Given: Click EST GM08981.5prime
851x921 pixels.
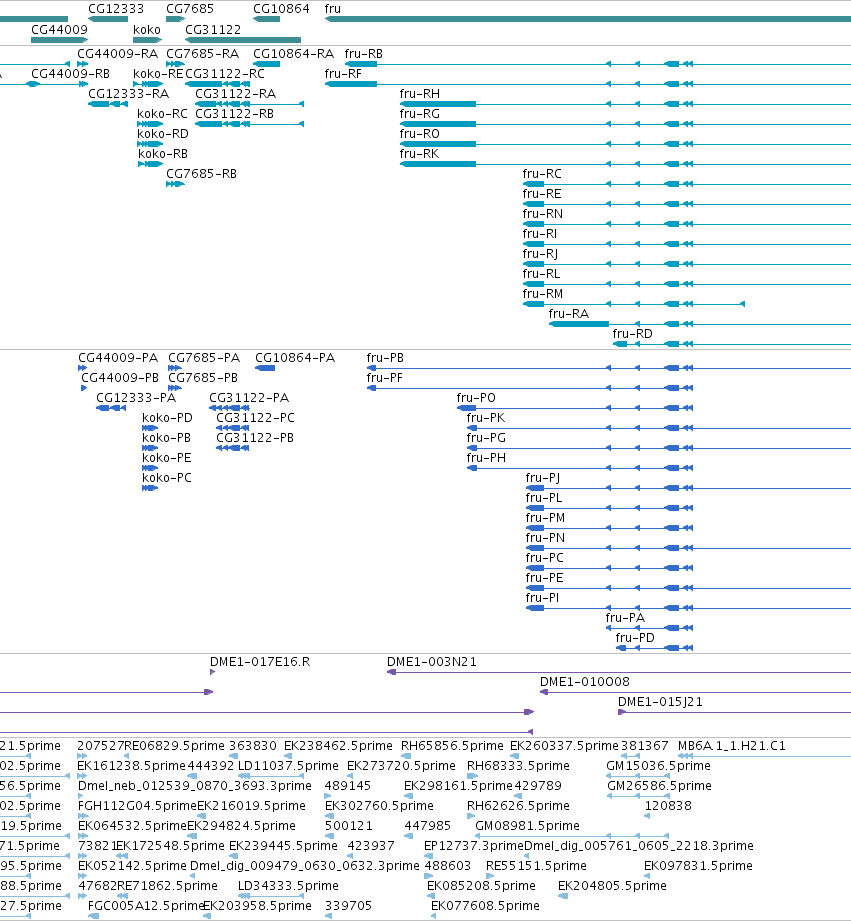Looking at the screenshot, I should (x=527, y=826).
